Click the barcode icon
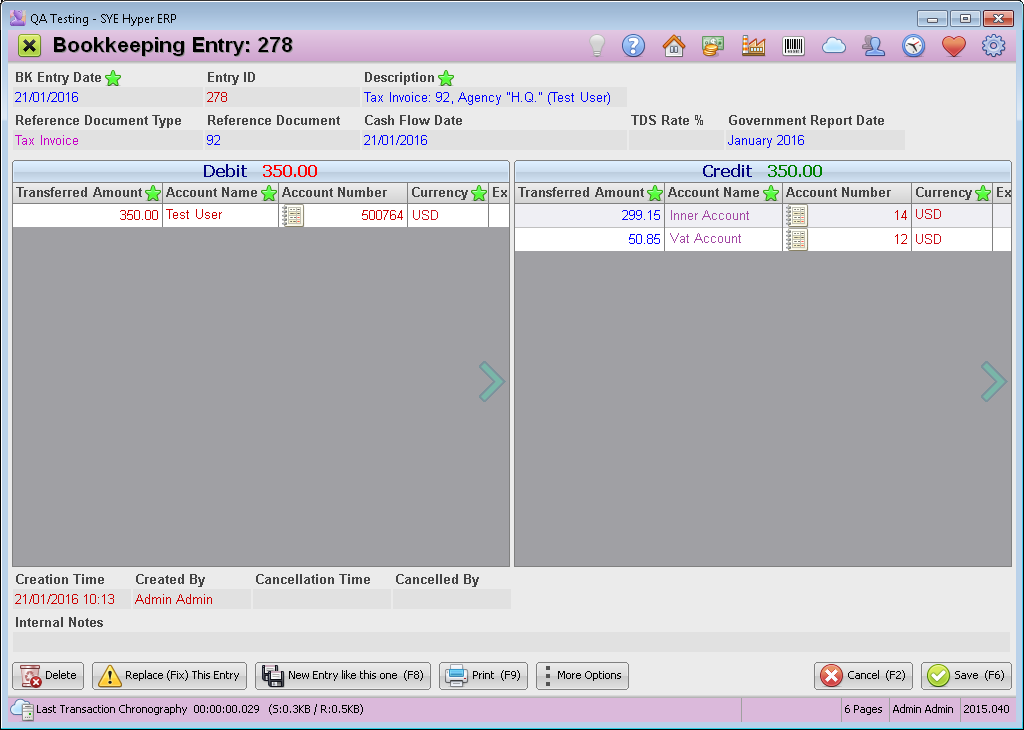This screenshot has width=1024, height=730. point(793,46)
